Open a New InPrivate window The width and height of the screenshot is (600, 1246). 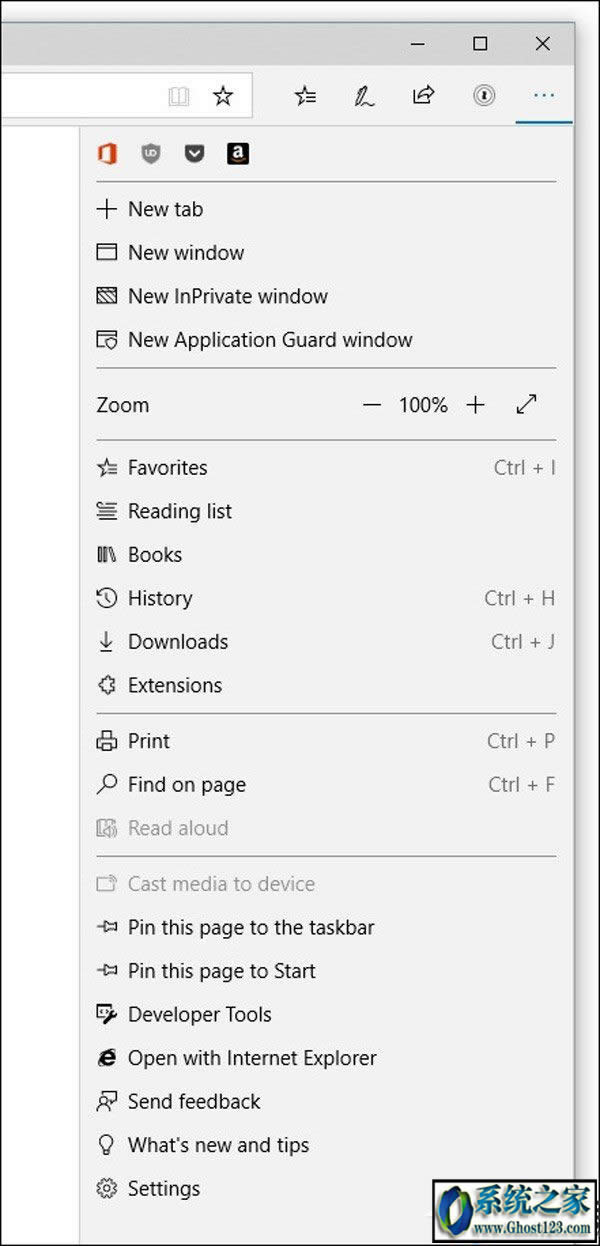click(x=227, y=296)
